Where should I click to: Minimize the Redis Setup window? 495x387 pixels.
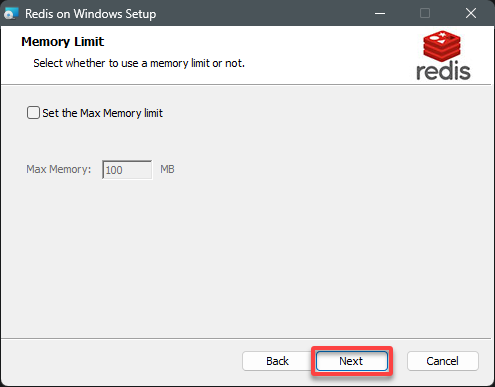(380, 14)
